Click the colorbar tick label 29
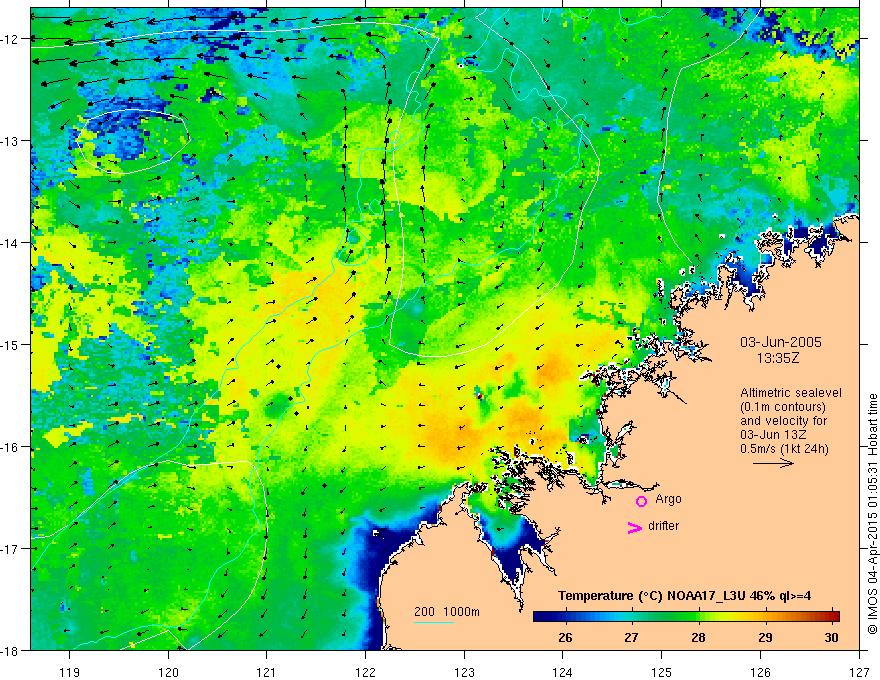880x680 pixels. pos(765,638)
